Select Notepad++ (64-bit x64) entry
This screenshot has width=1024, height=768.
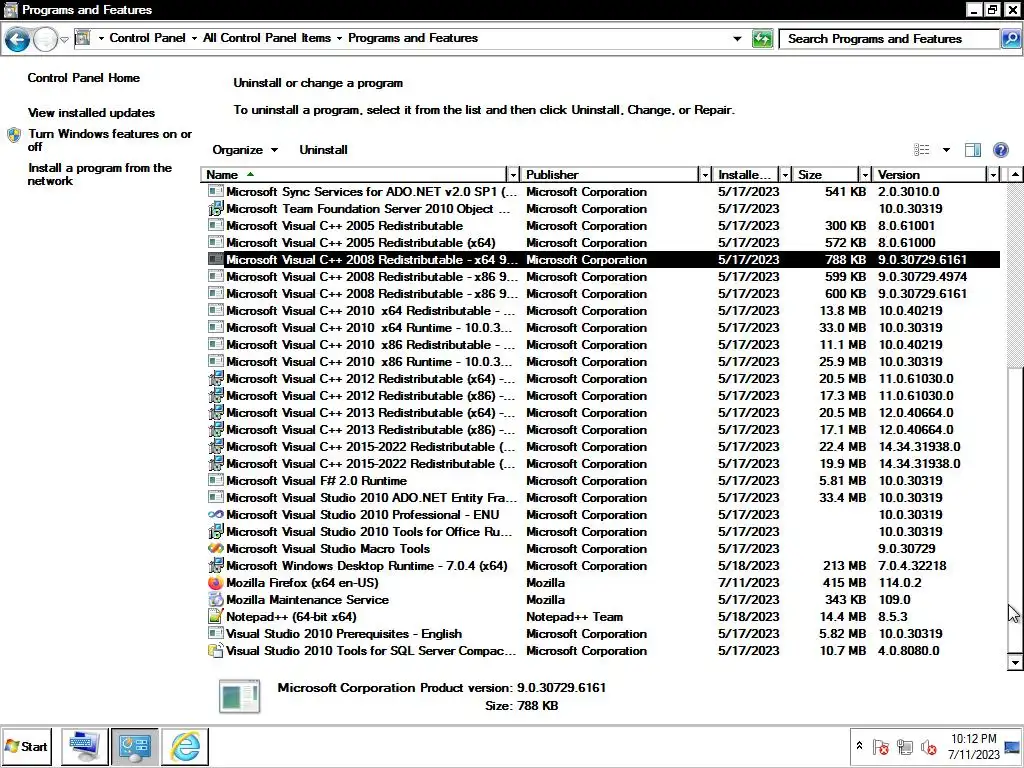pyautogui.click(x=601, y=616)
